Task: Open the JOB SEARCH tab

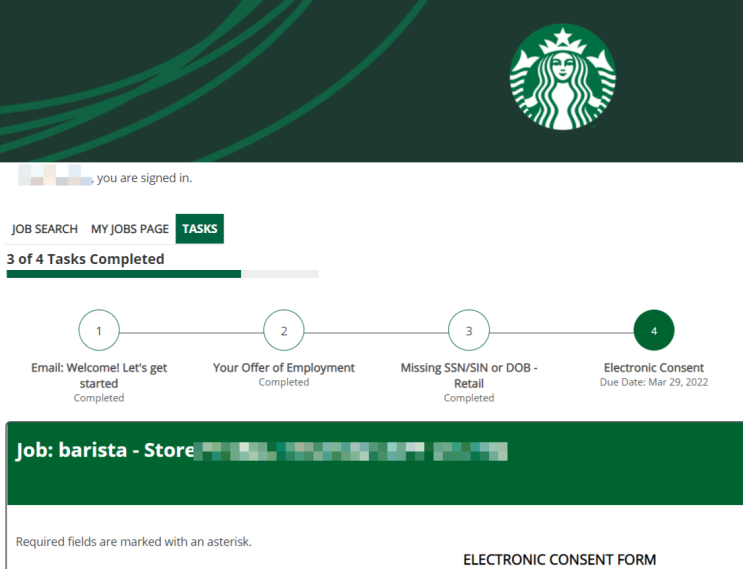Action: (45, 229)
